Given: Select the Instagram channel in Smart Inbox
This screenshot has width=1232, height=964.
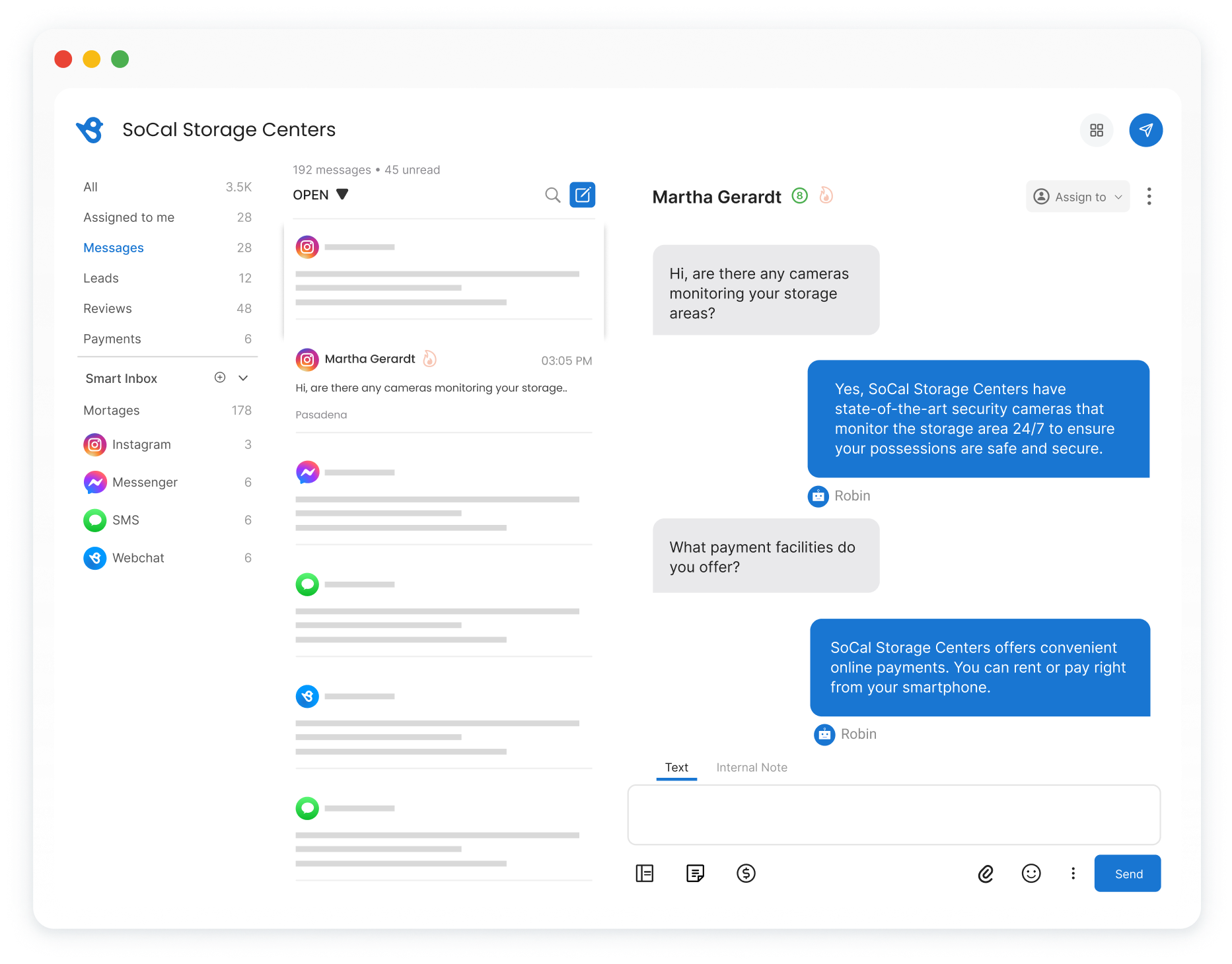Looking at the screenshot, I should tap(142, 444).
